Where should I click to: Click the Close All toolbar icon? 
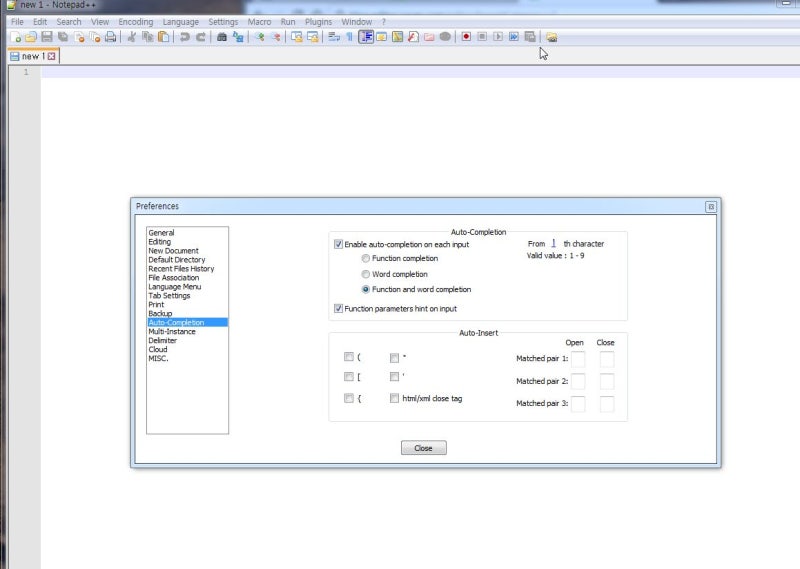(95, 37)
